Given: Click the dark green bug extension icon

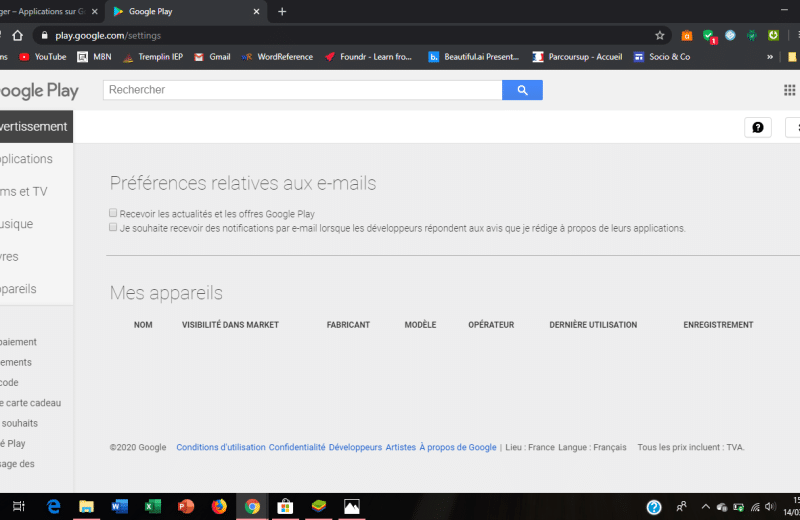Looking at the screenshot, I should (752, 36).
